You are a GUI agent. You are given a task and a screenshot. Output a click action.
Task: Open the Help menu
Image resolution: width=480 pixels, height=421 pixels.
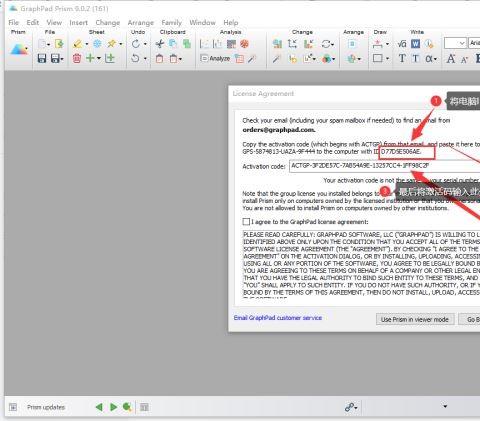point(231,23)
